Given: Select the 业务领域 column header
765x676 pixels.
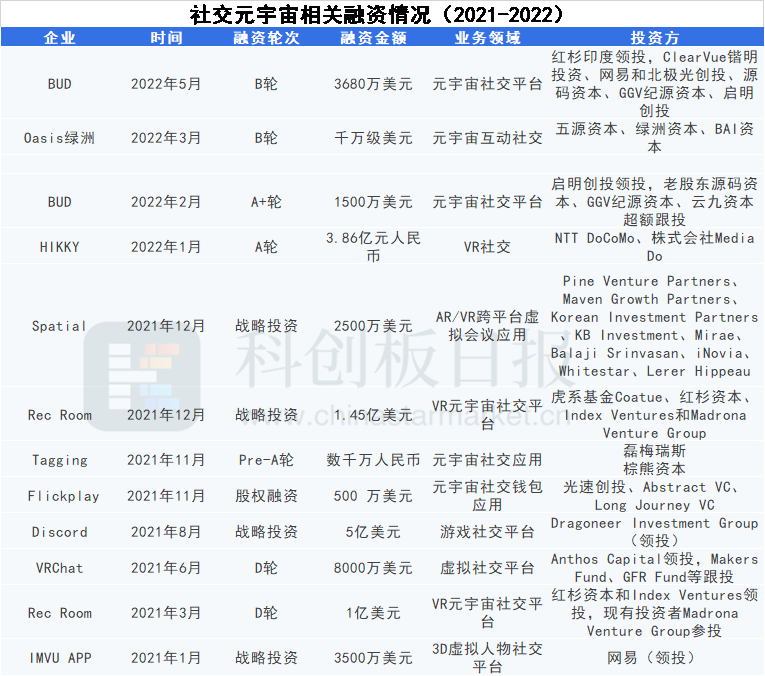Looking at the screenshot, I should pos(487,38).
